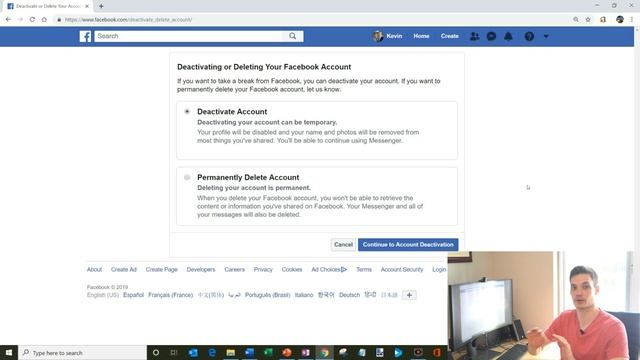
Task: Open the Ad Choices footer link
Action: click(329, 269)
